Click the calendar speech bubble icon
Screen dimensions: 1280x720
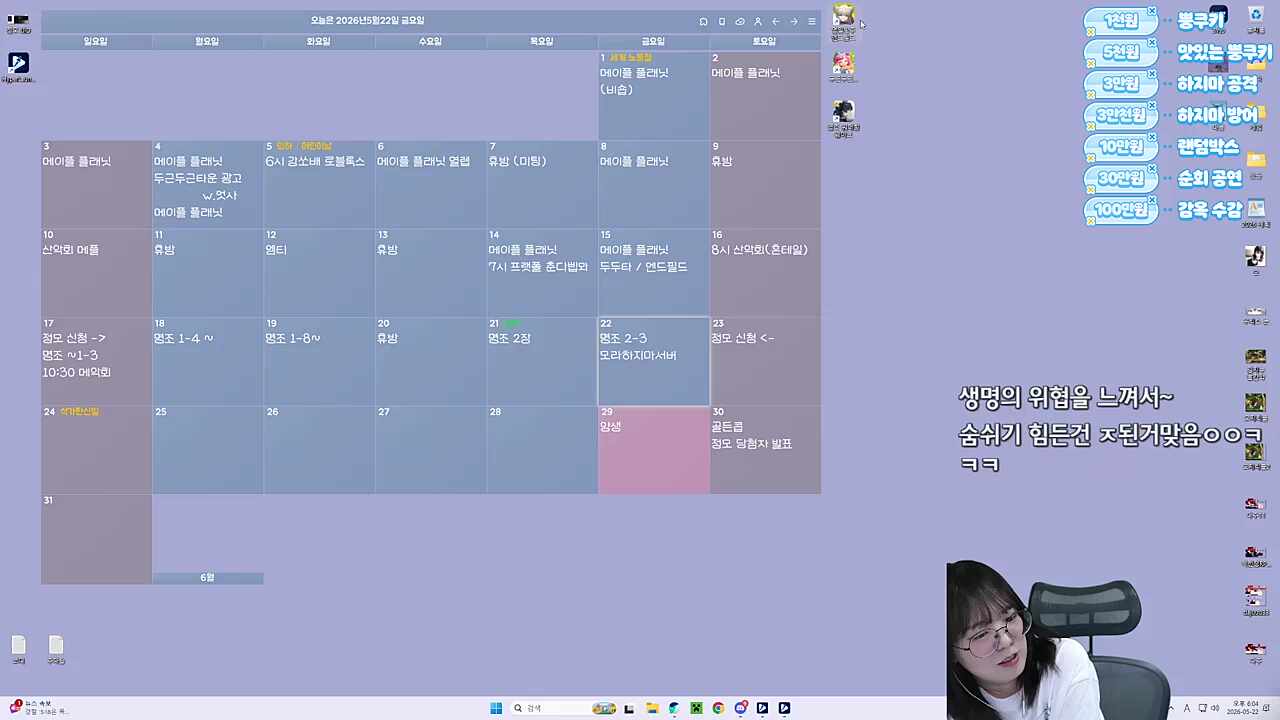click(x=703, y=21)
